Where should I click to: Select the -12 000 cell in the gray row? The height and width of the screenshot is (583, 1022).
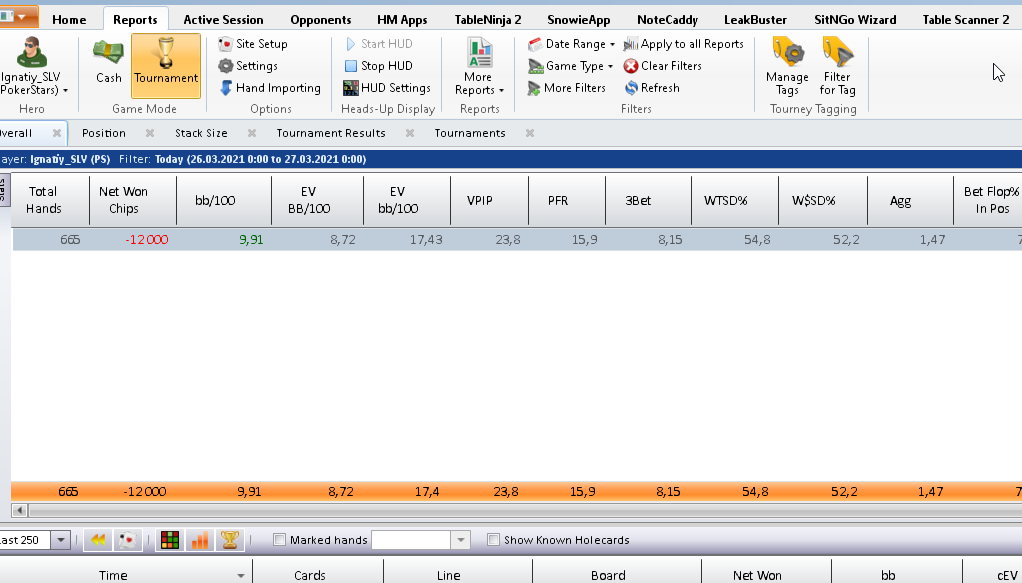pos(147,240)
